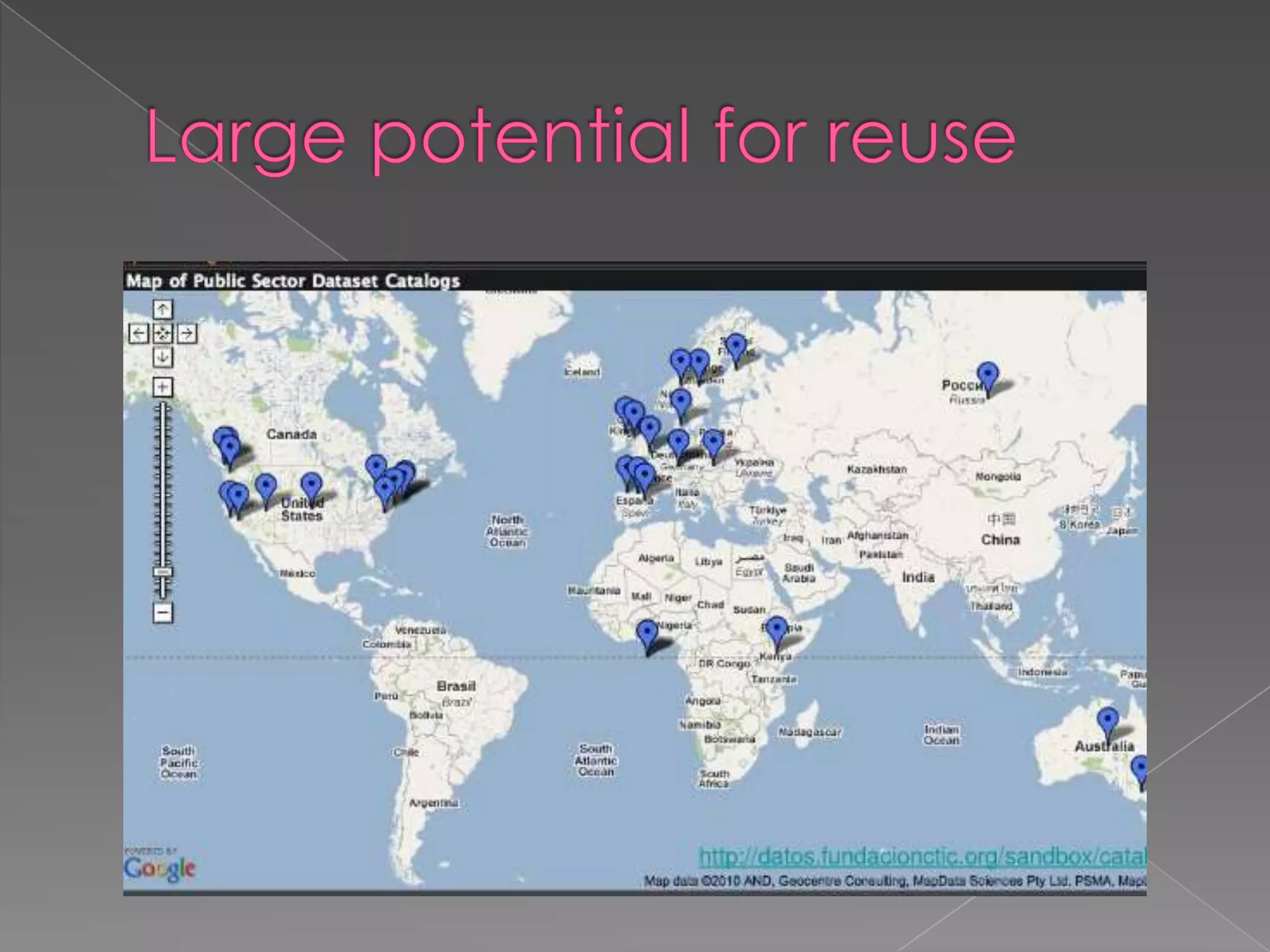Zoom out with the minus button
The width and height of the screenshot is (1270, 952).
(x=162, y=613)
